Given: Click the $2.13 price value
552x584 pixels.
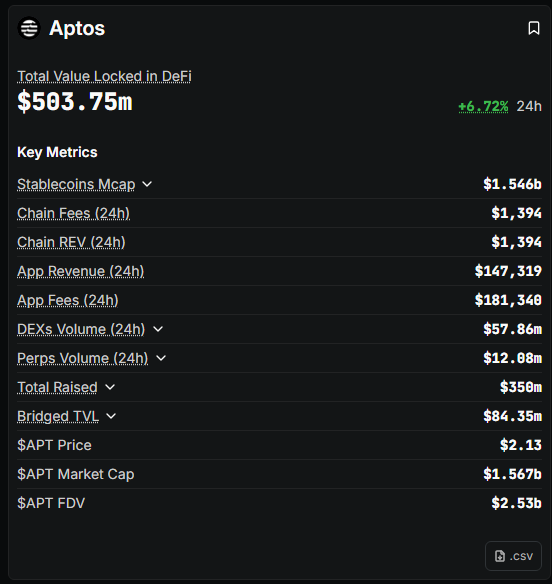Looking at the screenshot, I should tap(521, 445).
